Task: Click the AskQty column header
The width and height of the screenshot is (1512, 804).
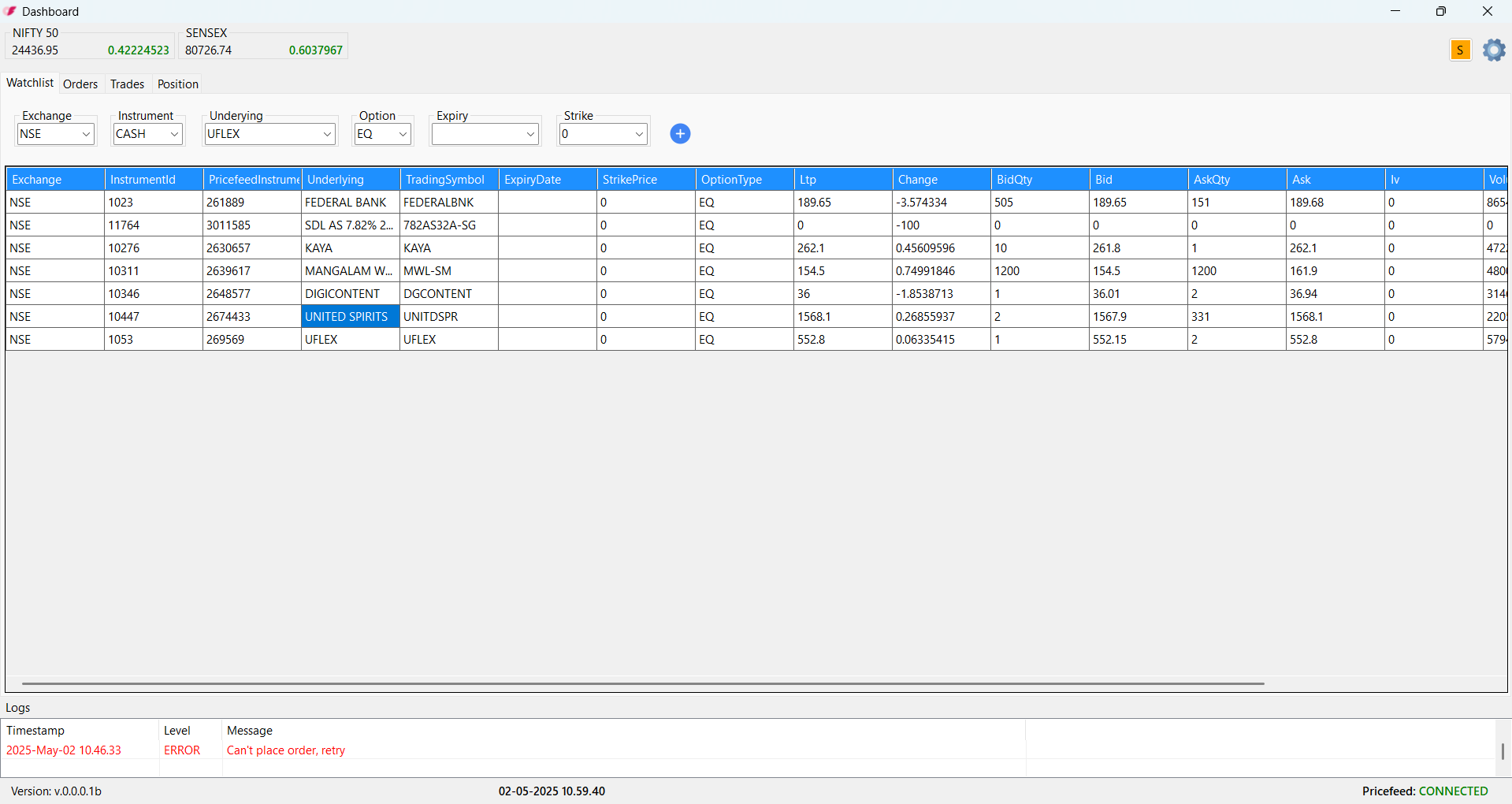Action: tap(1237, 180)
